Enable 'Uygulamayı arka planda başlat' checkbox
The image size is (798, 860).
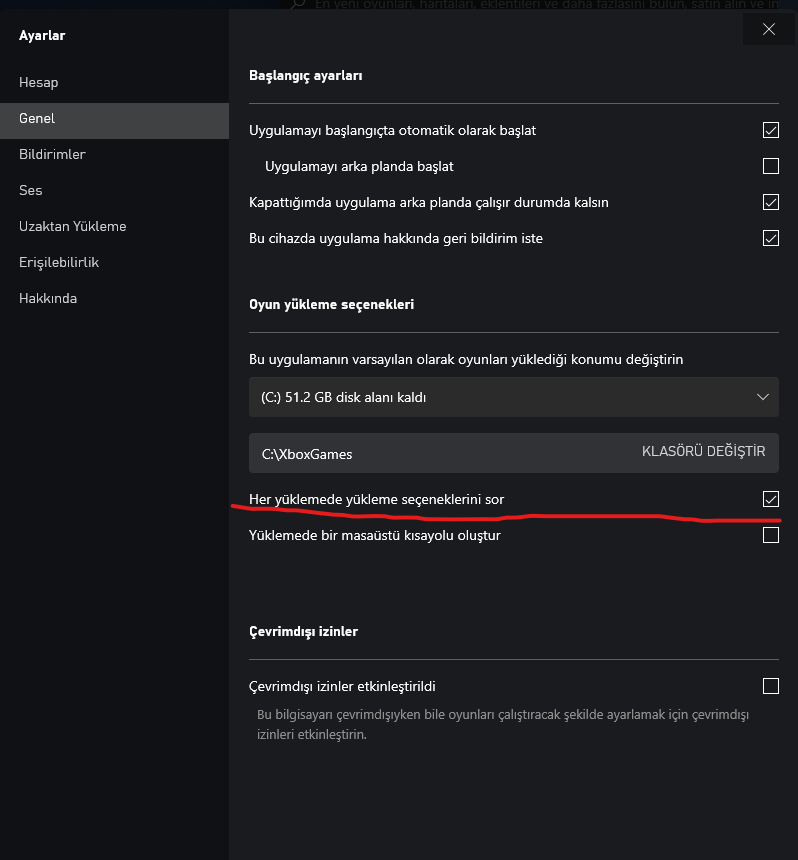click(770, 166)
